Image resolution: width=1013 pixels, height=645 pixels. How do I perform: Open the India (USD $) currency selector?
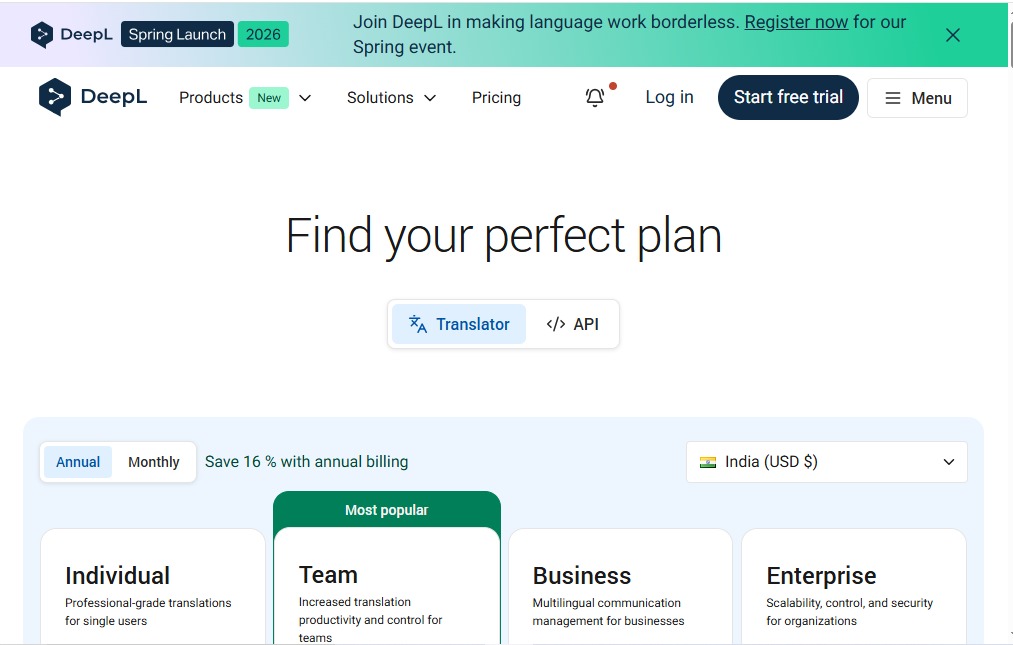826,462
